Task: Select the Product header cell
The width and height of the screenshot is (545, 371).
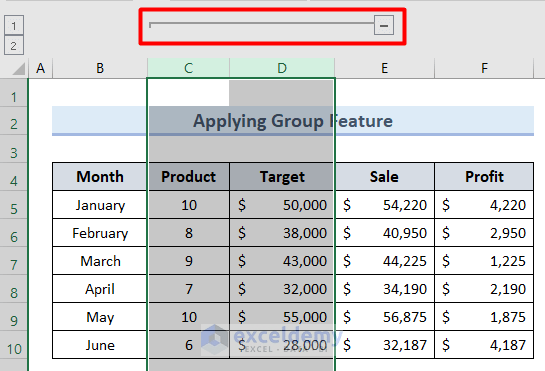Action: pyautogui.click(x=188, y=177)
